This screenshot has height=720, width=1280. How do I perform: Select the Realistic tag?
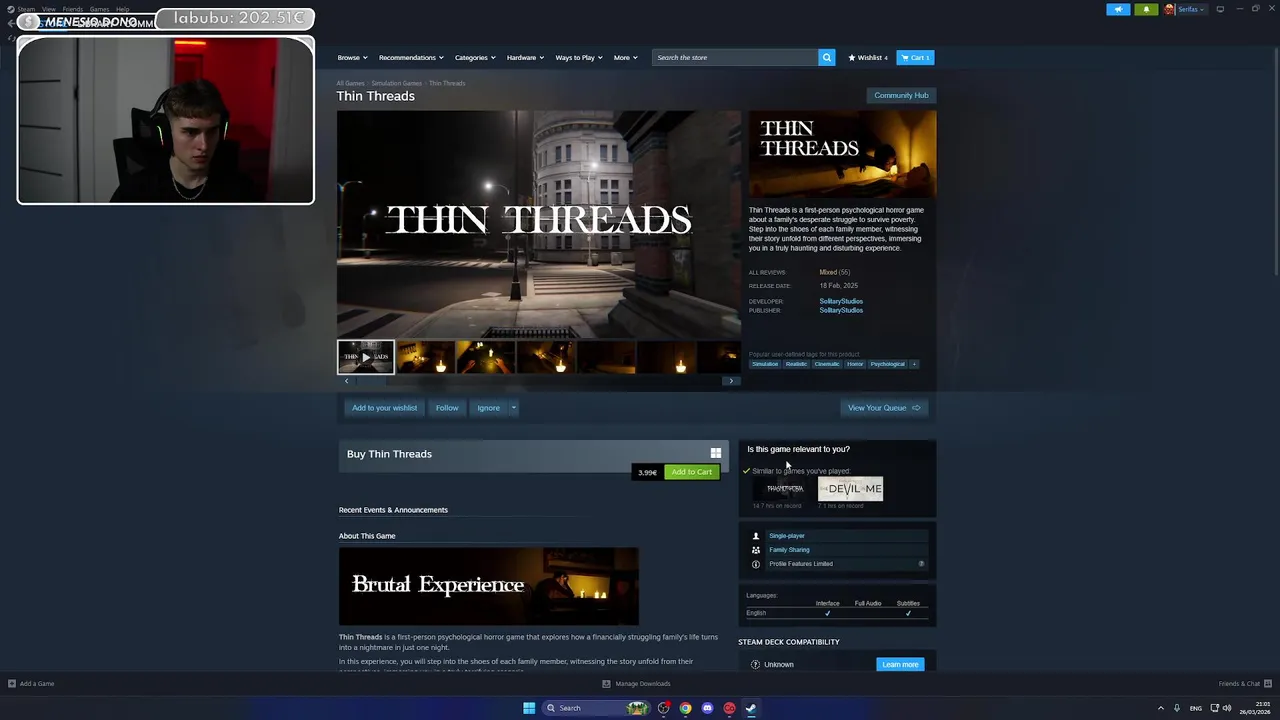point(796,364)
